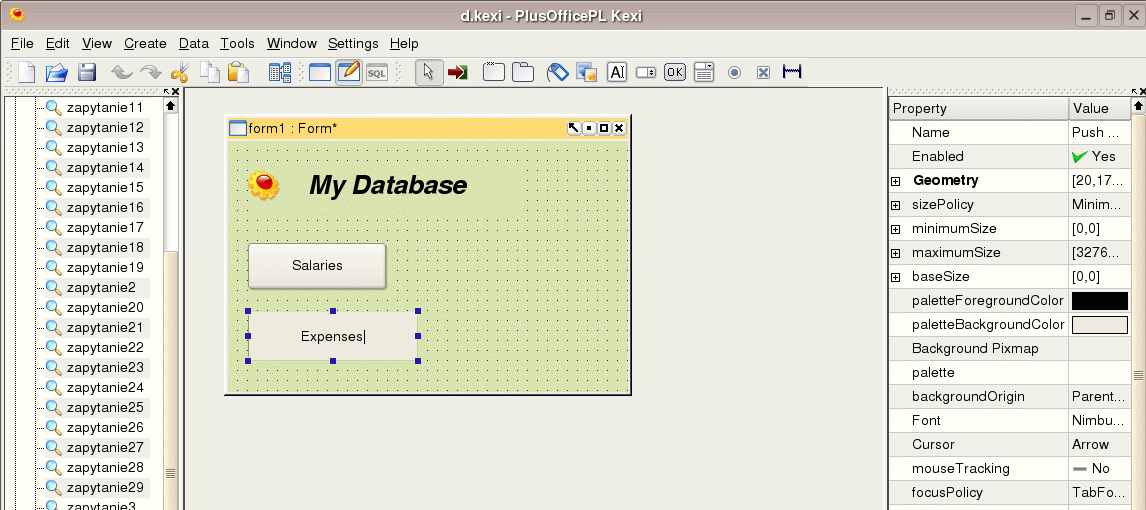Click the Save floppy disk icon
Image resolution: width=1146 pixels, height=510 pixels.
pos(87,72)
